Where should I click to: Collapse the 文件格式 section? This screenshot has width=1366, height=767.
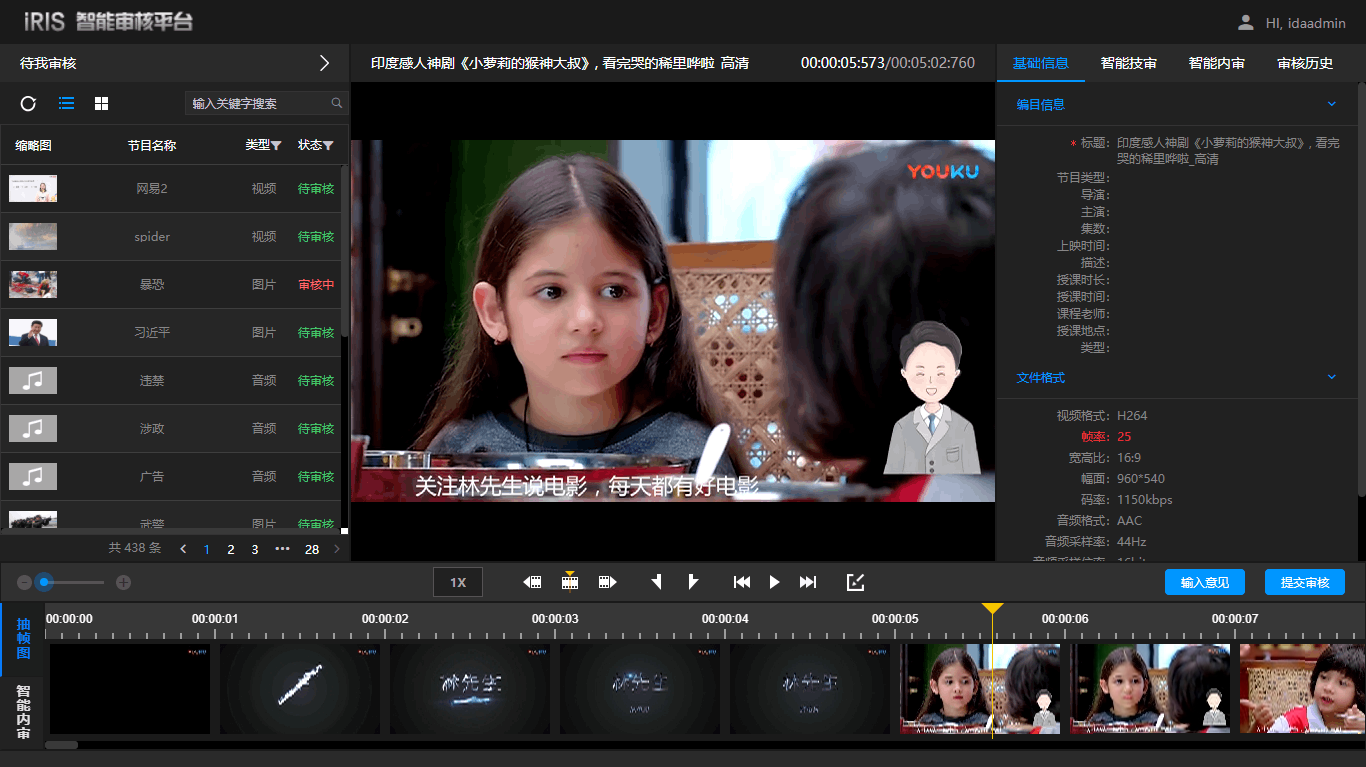(1331, 377)
